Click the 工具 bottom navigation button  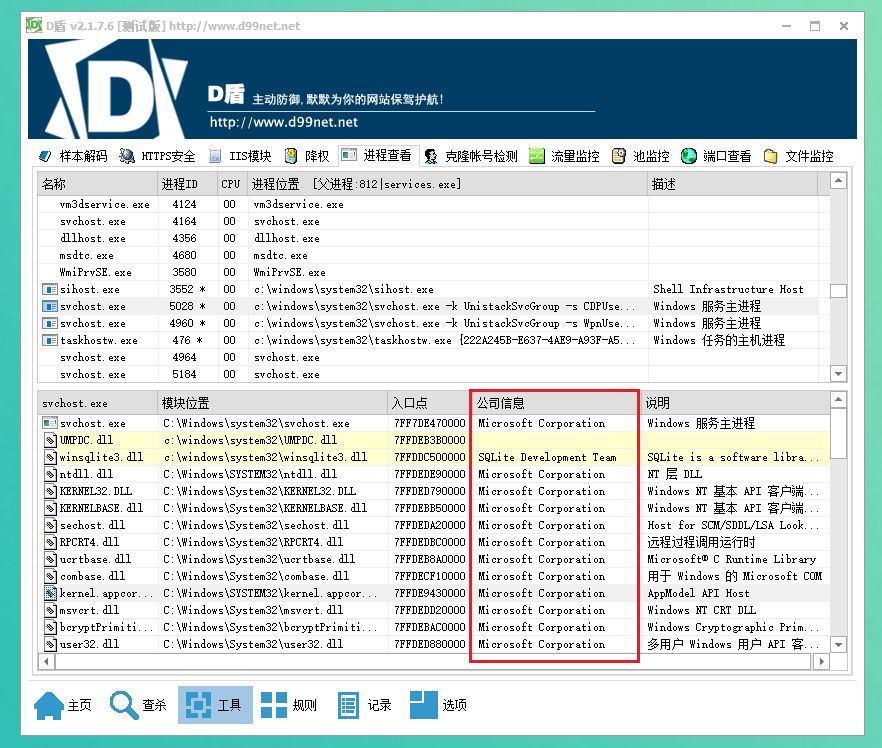[x=215, y=705]
